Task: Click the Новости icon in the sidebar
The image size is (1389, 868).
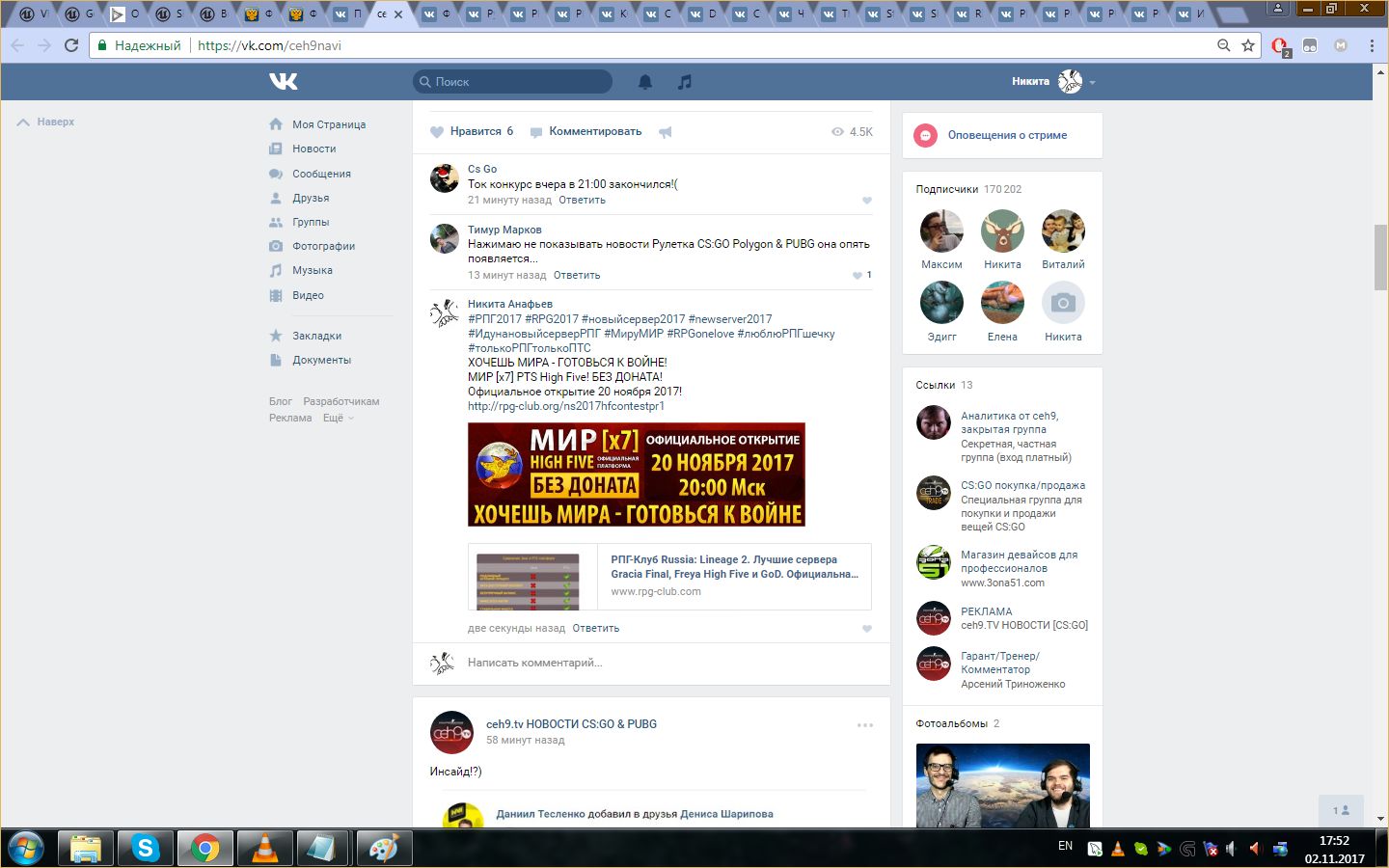Action: pyautogui.click(x=276, y=149)
